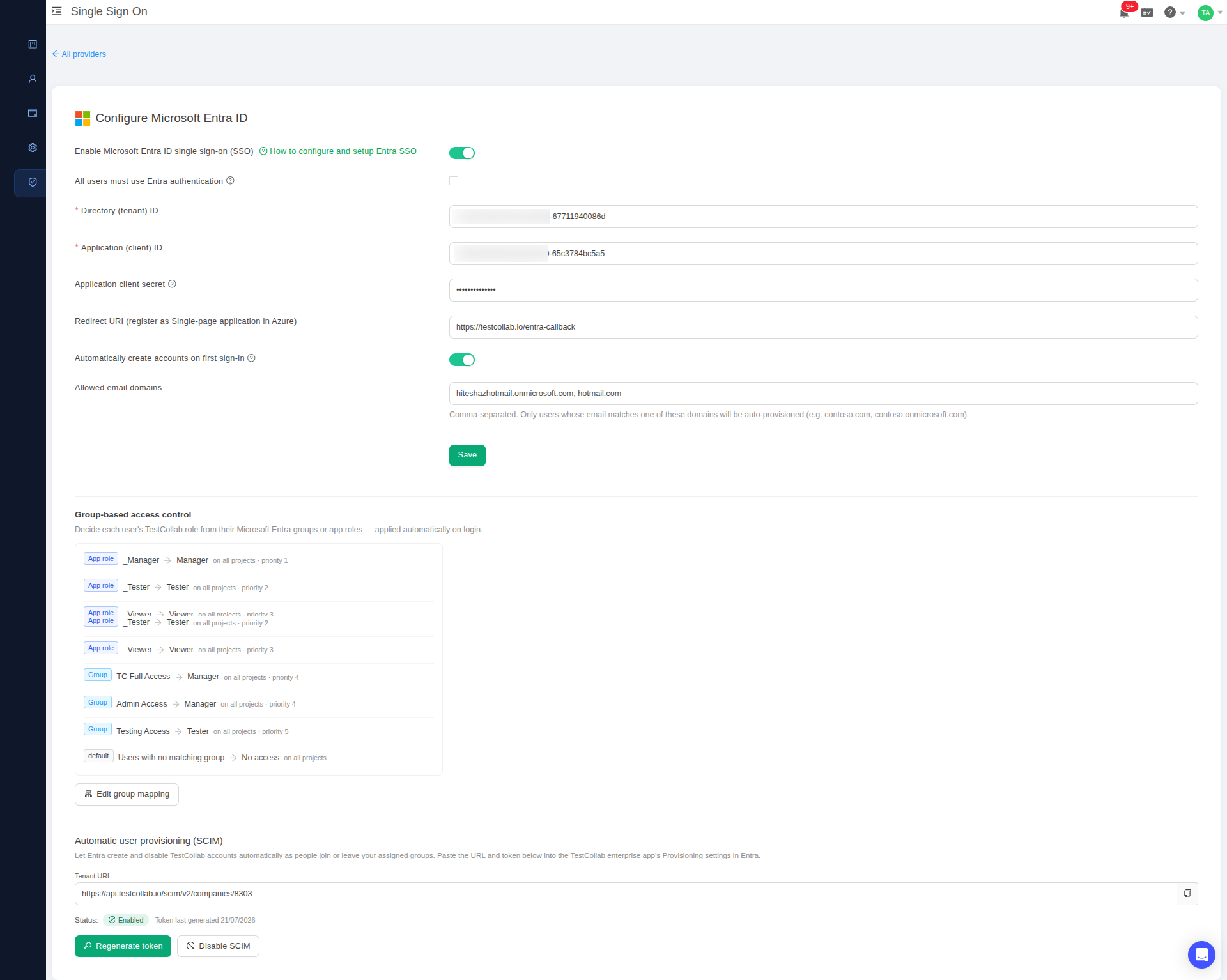Open the calendar checklist icon in header
Screen dimensions: 1227x980
(x=1147, y=12)
